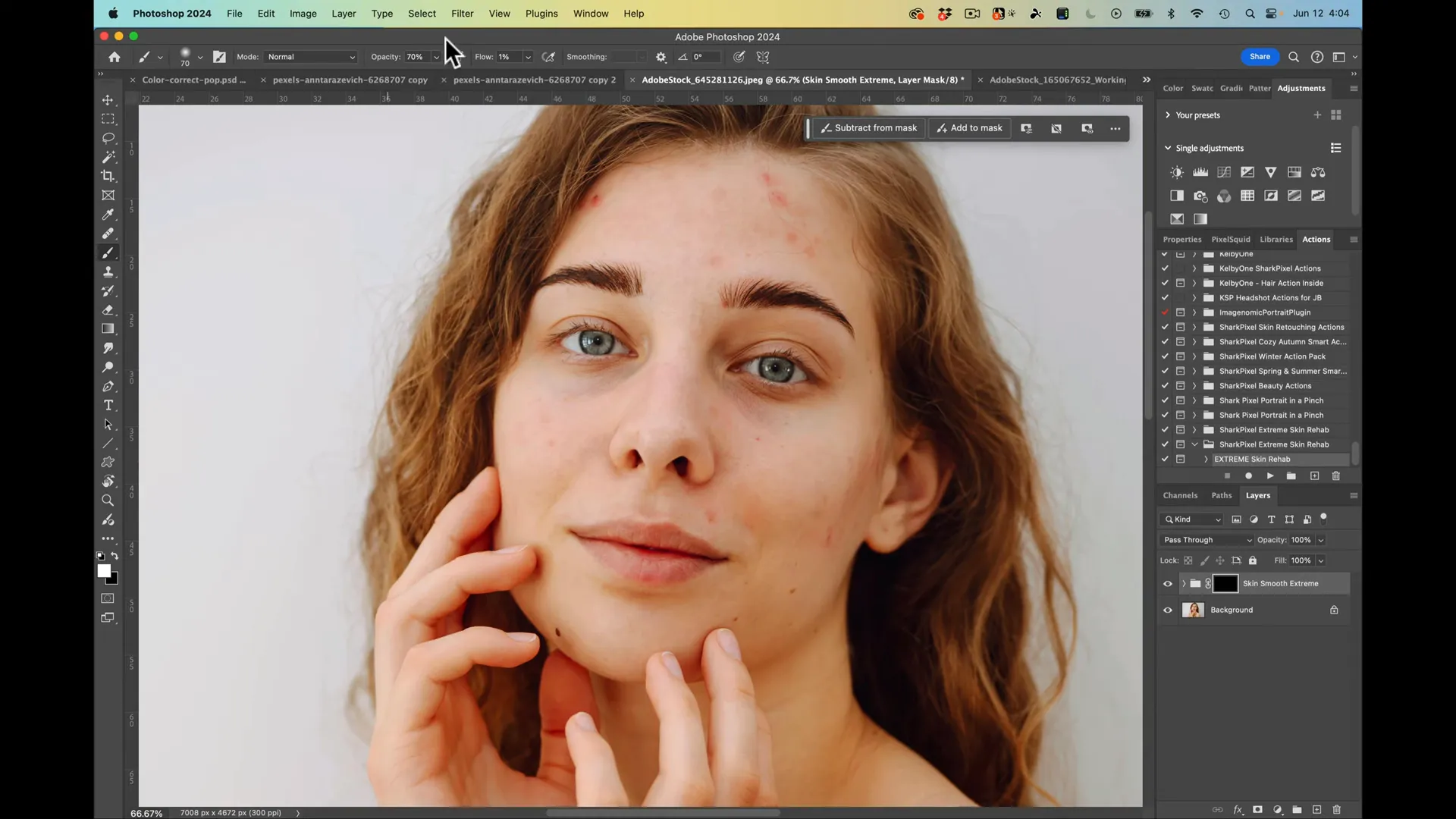Click Subtract from mask button
The height and width of the screenshot is (819, 1456).
(869, 128)
